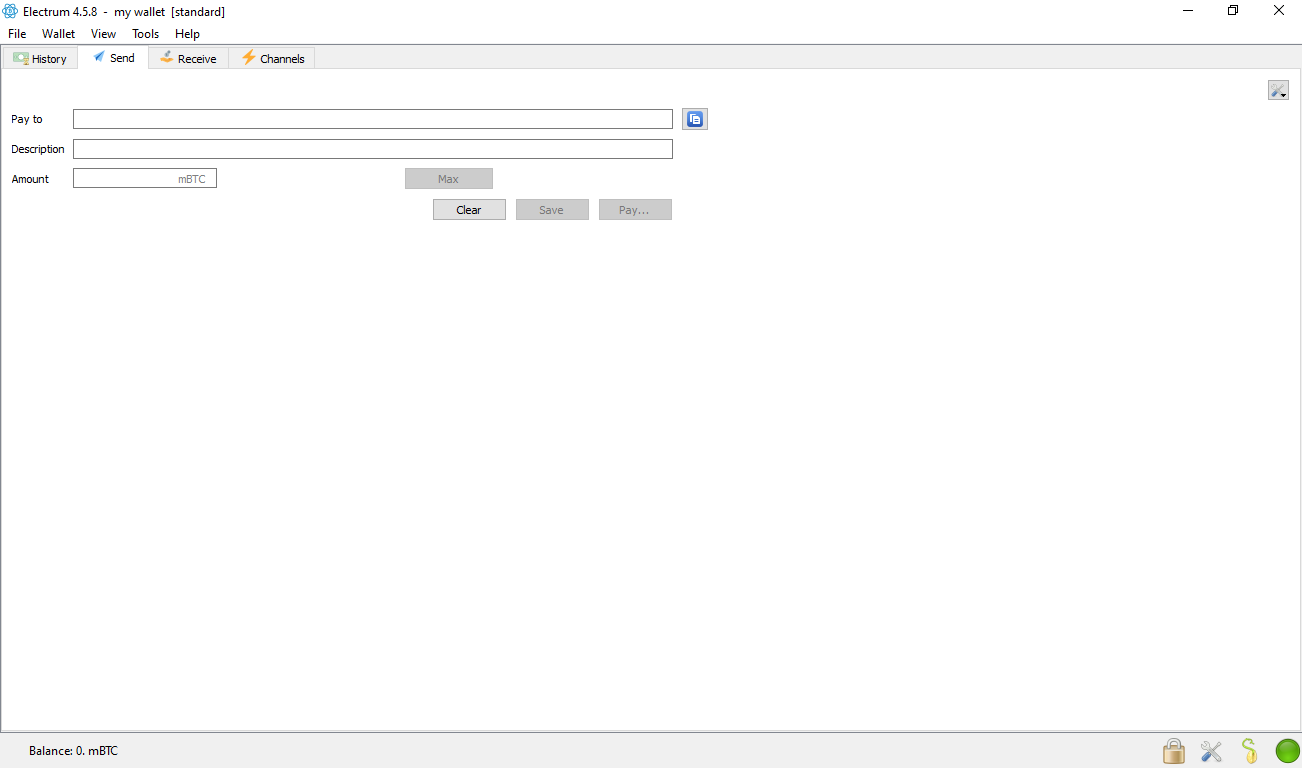
Task: Open the Help menu
Action: 187,34
